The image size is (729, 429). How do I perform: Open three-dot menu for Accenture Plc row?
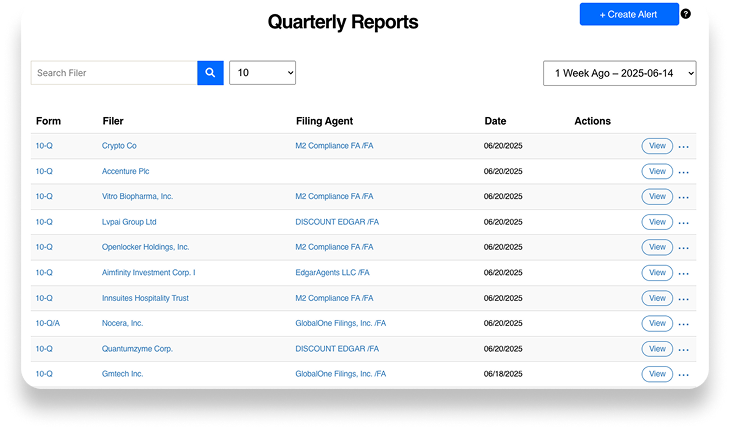[x=684, y=172]
